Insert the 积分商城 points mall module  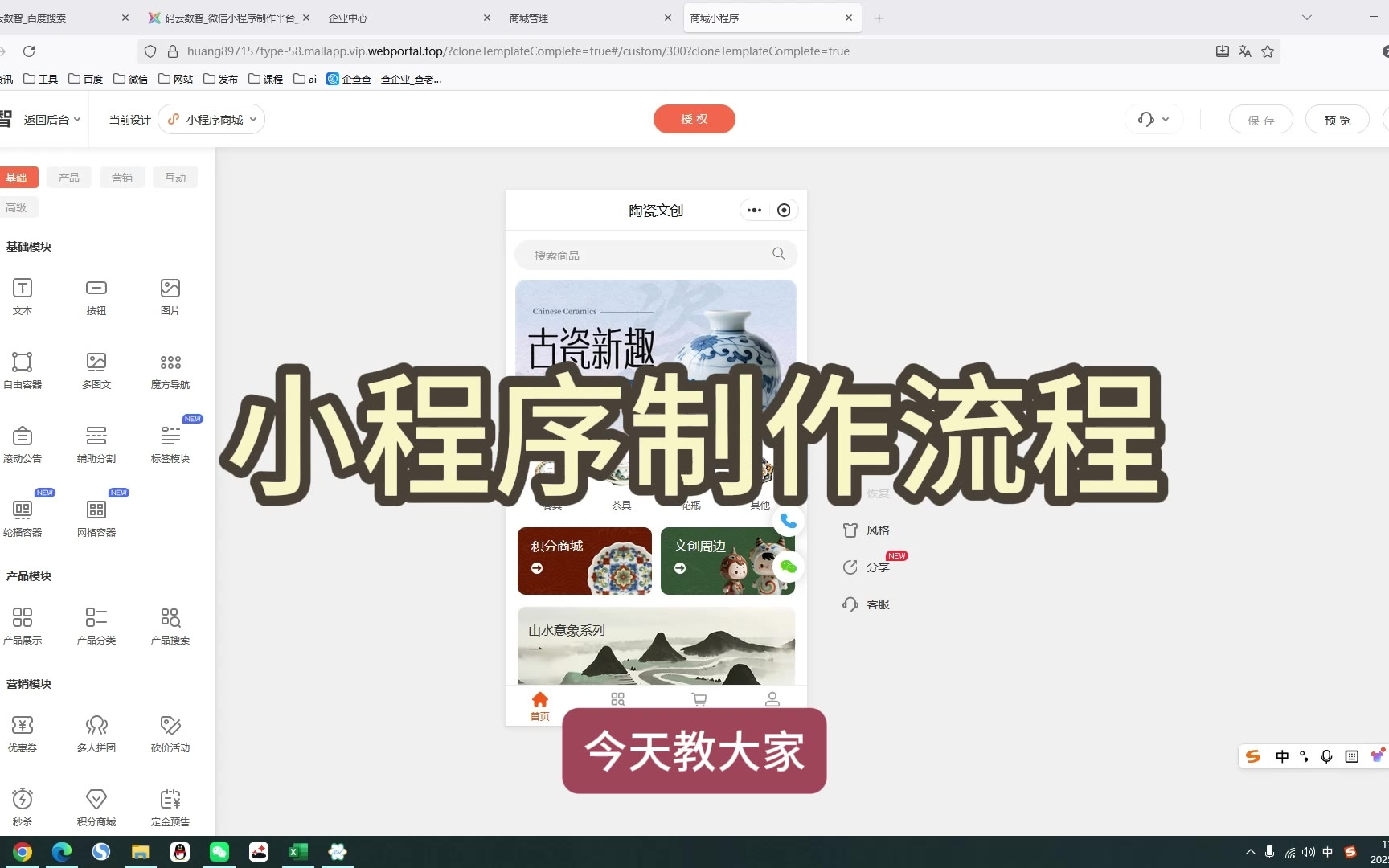click(x=96, y=808)
